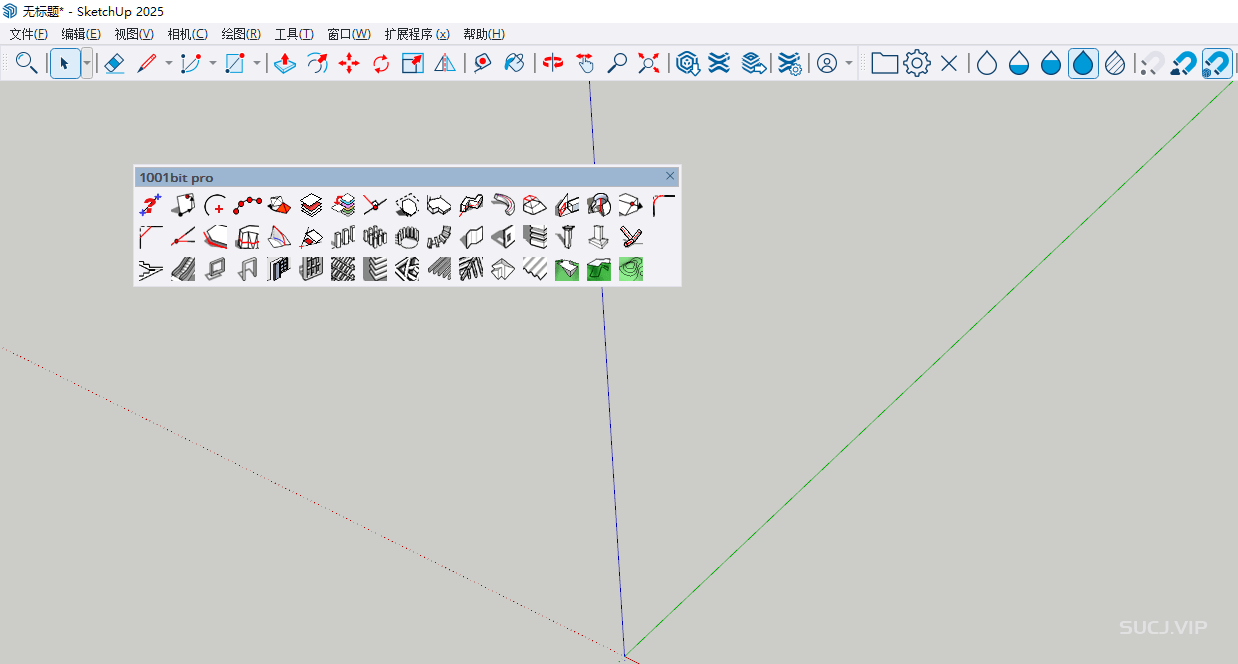Click the X icon beside the gear

949,63
